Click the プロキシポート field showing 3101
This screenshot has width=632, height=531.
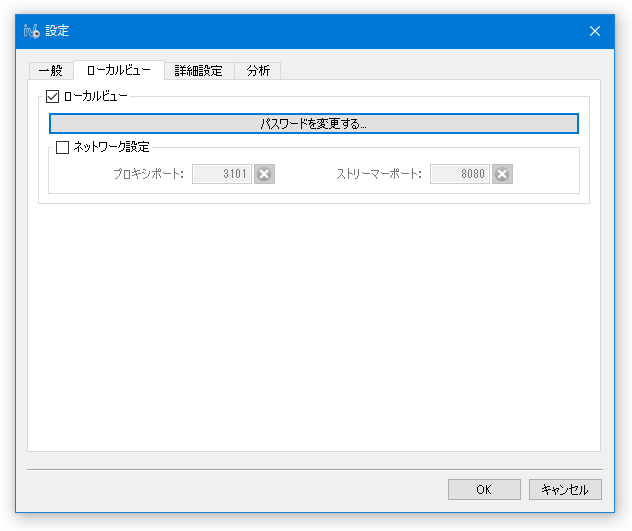(x=222, y=174)
